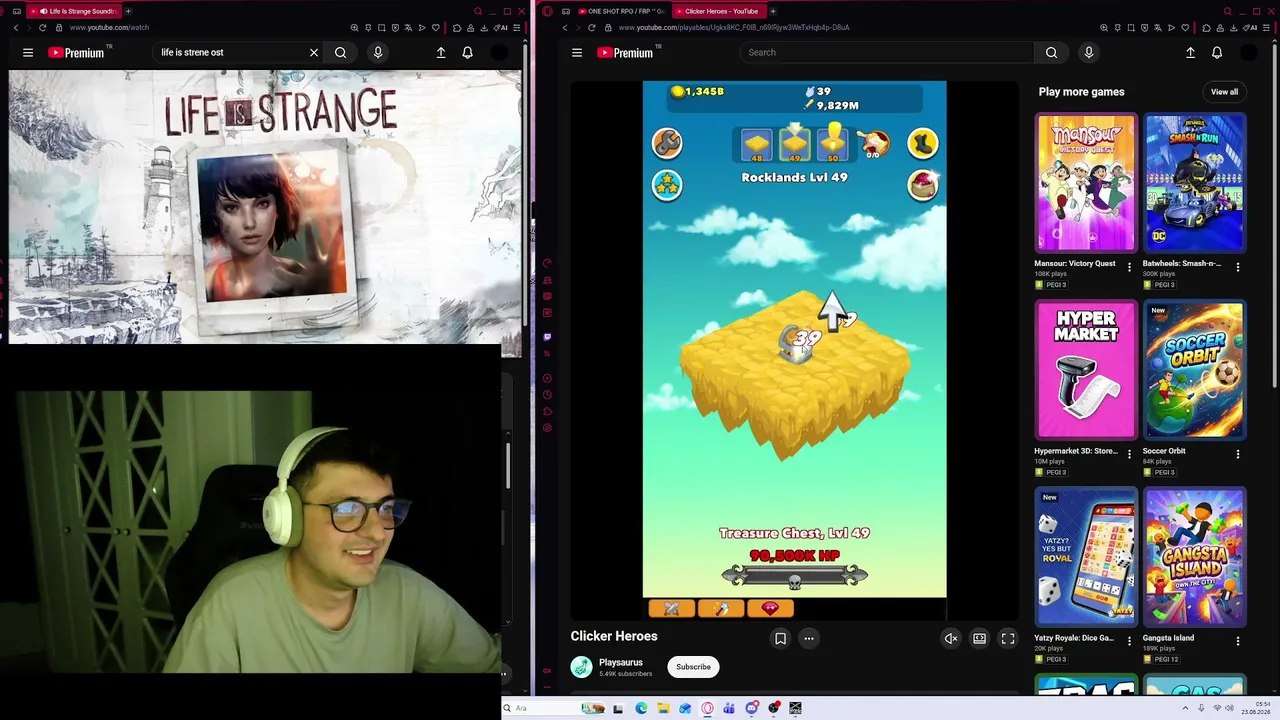Subscribe to the Playsaurus channel
The width and height of the screenshot is (1280, 720).
coord(693,667)
